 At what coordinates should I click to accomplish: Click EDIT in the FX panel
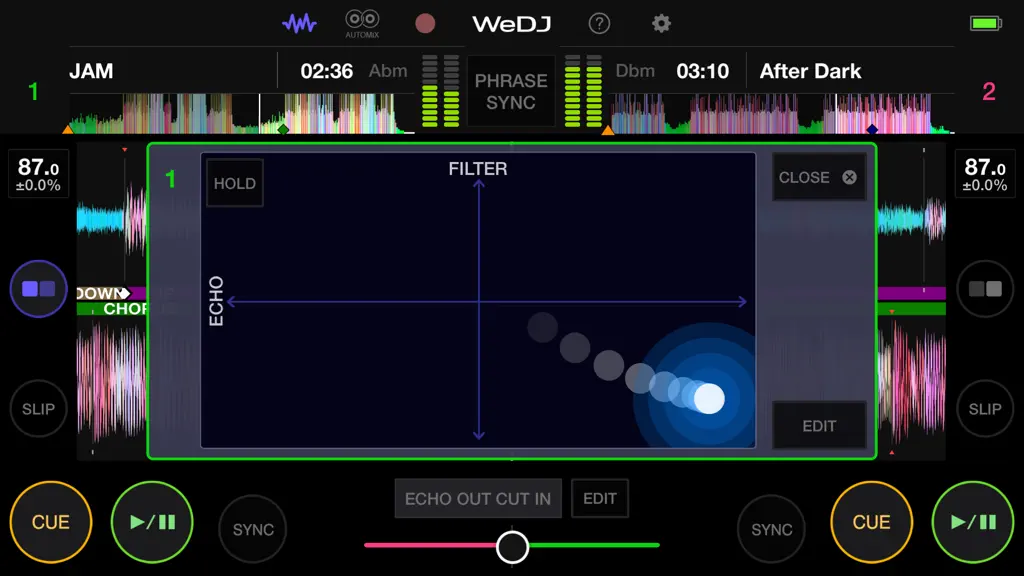819,426
